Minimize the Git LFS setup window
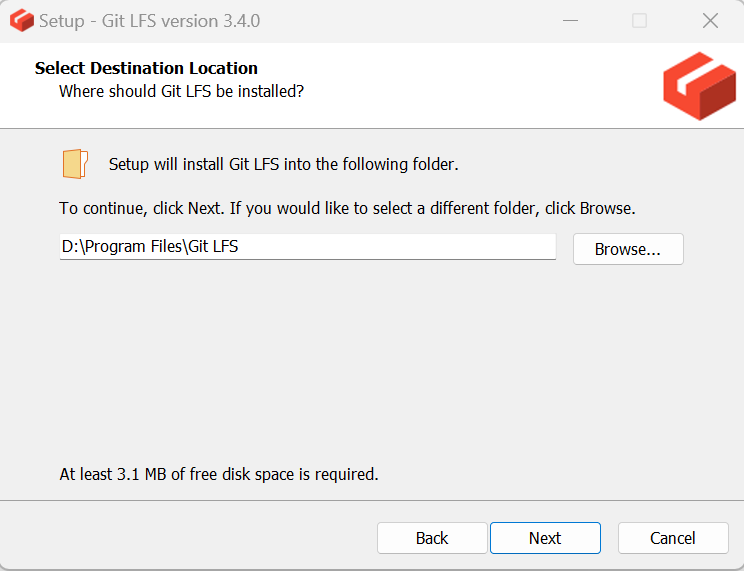 (570, 21)
